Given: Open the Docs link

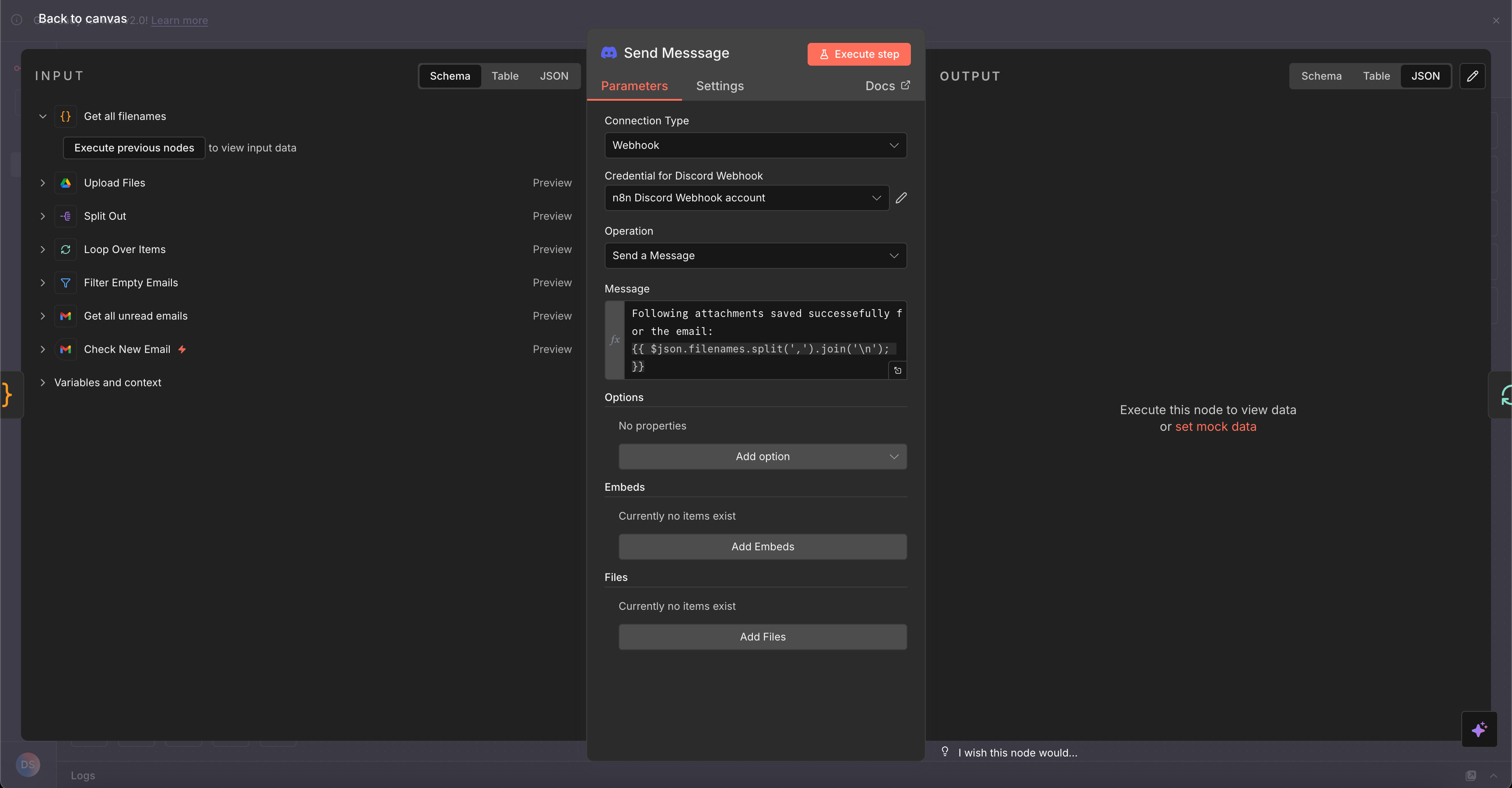Looking at the screenshot, I should pos(888,86).
